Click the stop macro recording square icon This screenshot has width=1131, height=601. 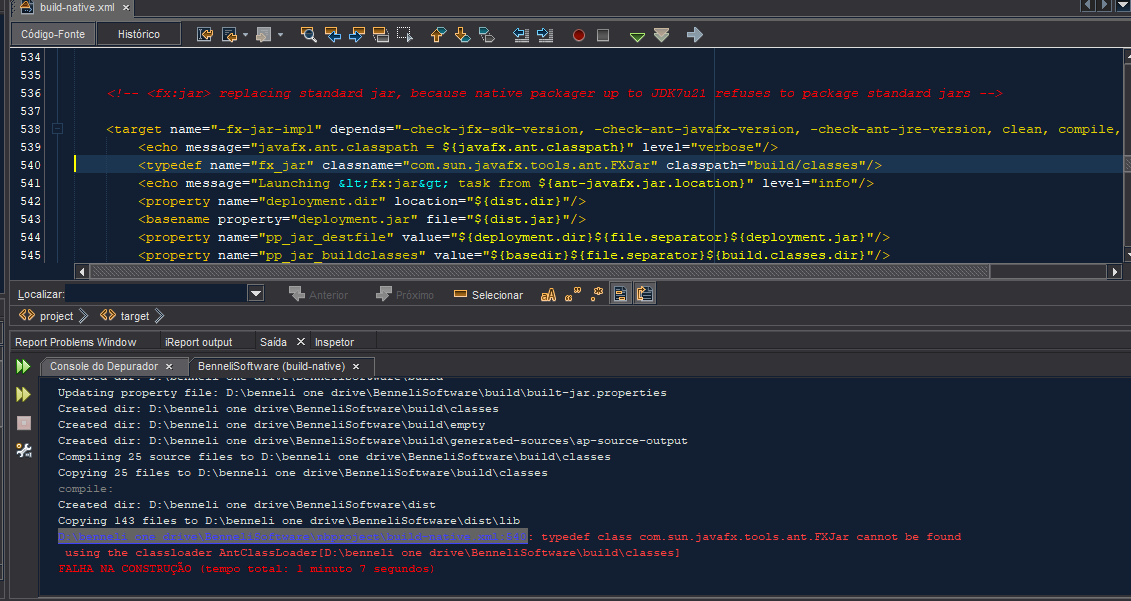(603, 35)
